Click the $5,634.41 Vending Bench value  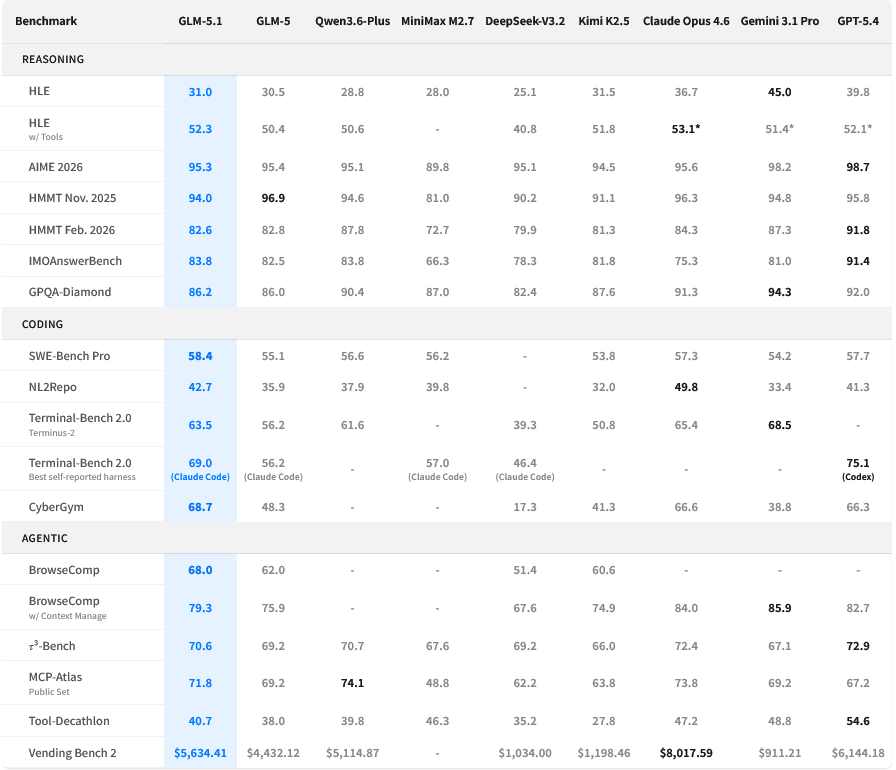(x=200, y=753)
